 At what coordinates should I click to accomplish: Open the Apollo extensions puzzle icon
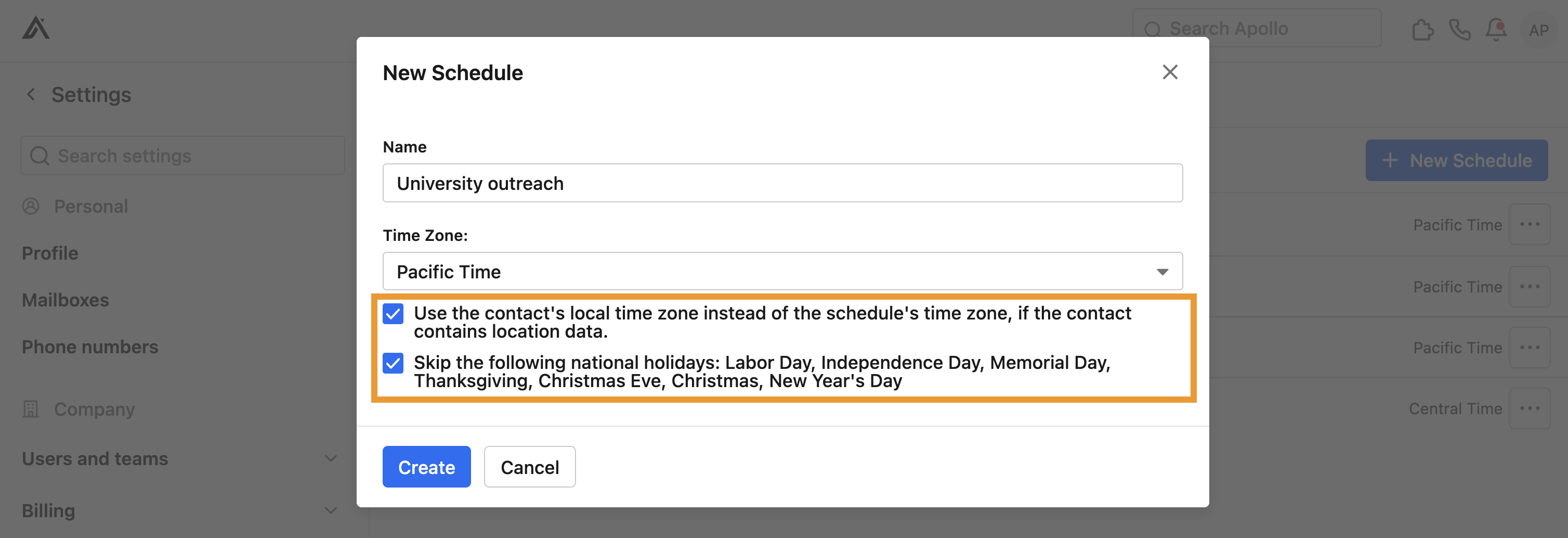[1422, 28]
